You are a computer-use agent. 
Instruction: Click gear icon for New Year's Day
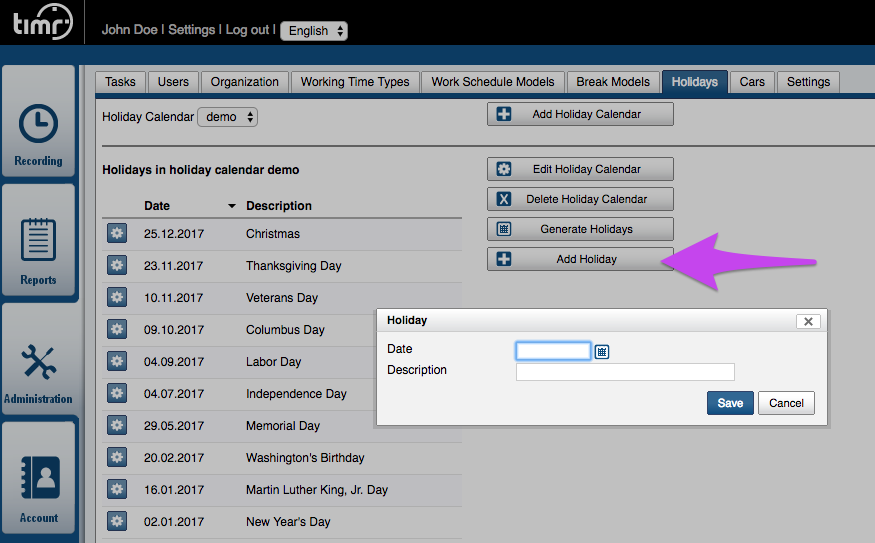[x=117, y=522]
